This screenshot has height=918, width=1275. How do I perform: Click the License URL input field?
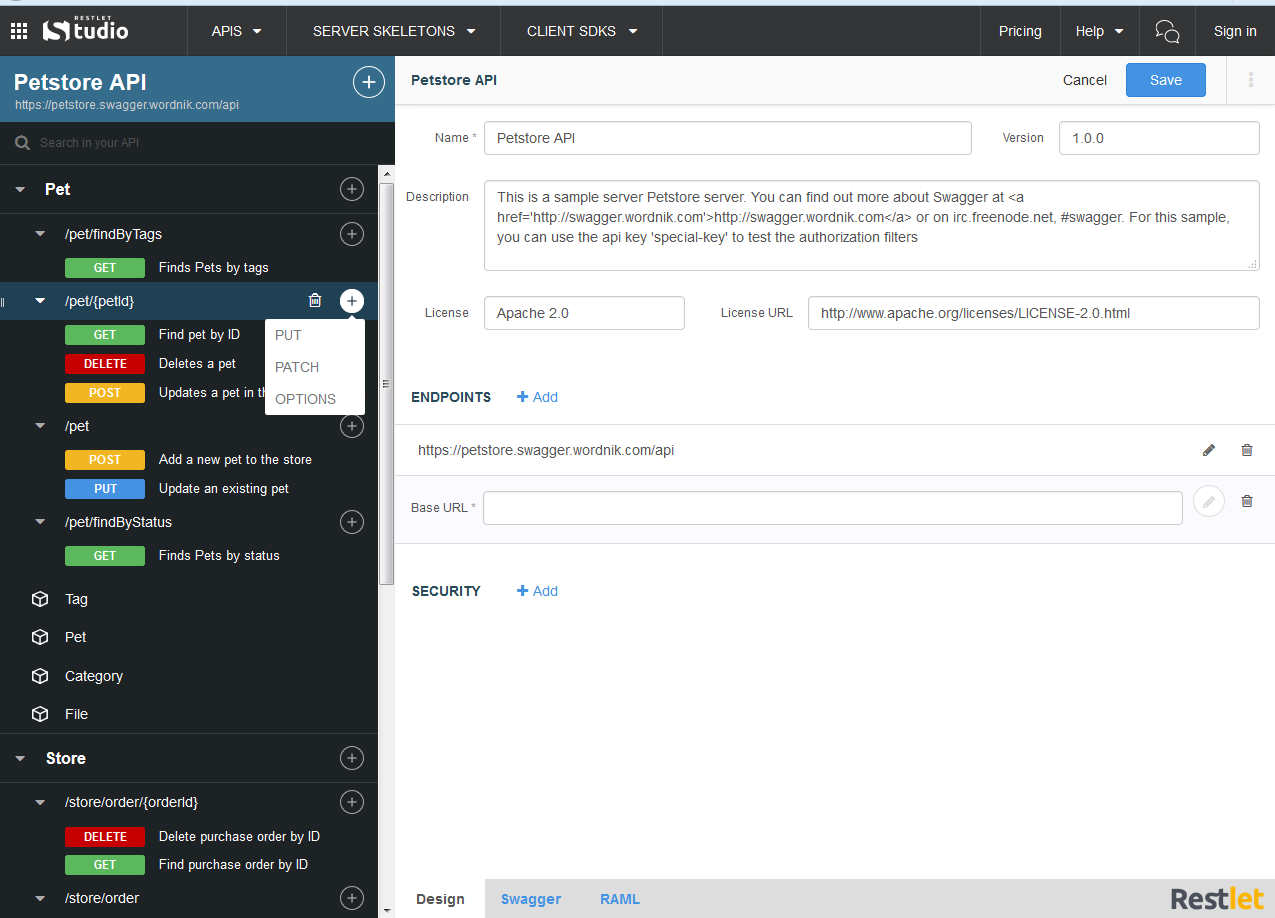coord(1034,313)
